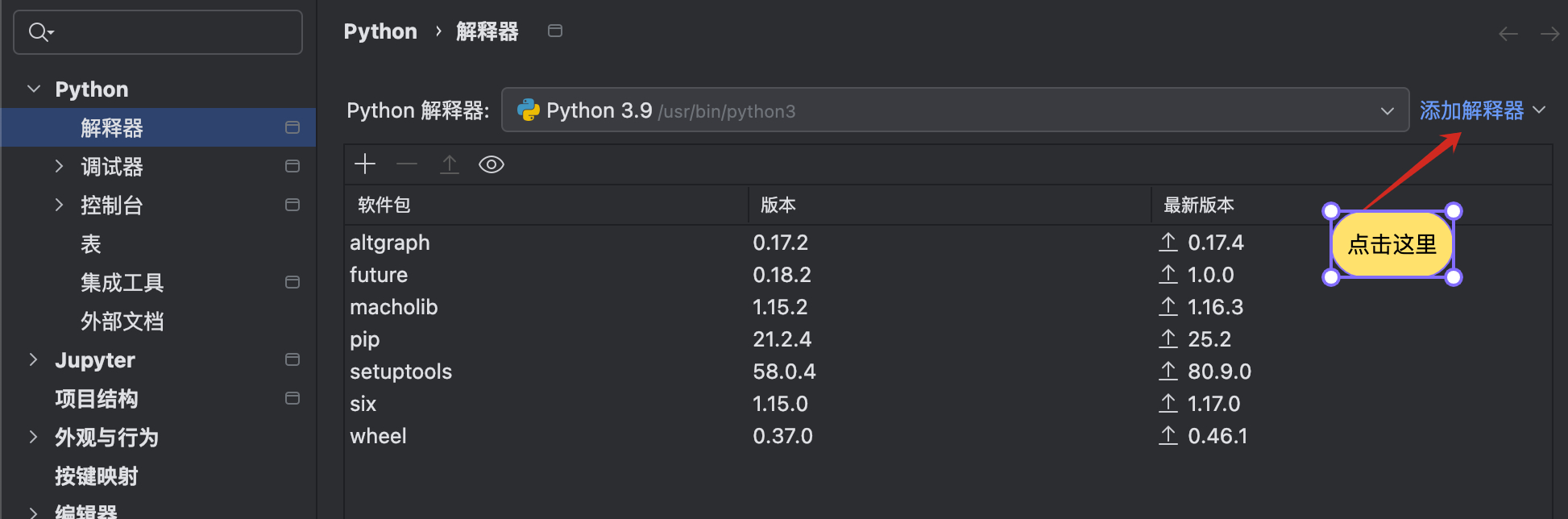Click upgrade arrow icon for six 1.17.0
Image resolution: width=1568 pixels, height=519 pixels.
click(1168, 403)
